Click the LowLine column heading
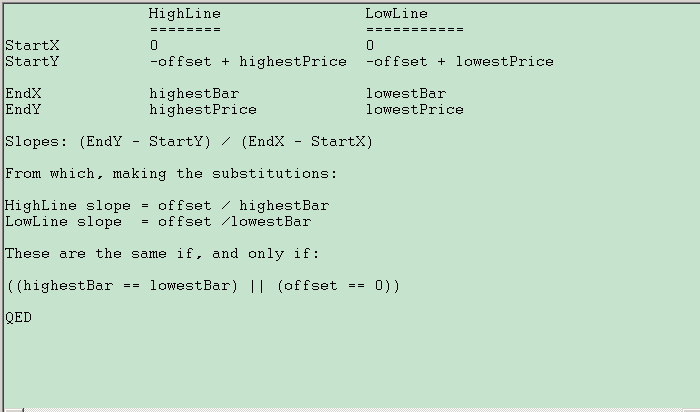 [x=396, y=14]
